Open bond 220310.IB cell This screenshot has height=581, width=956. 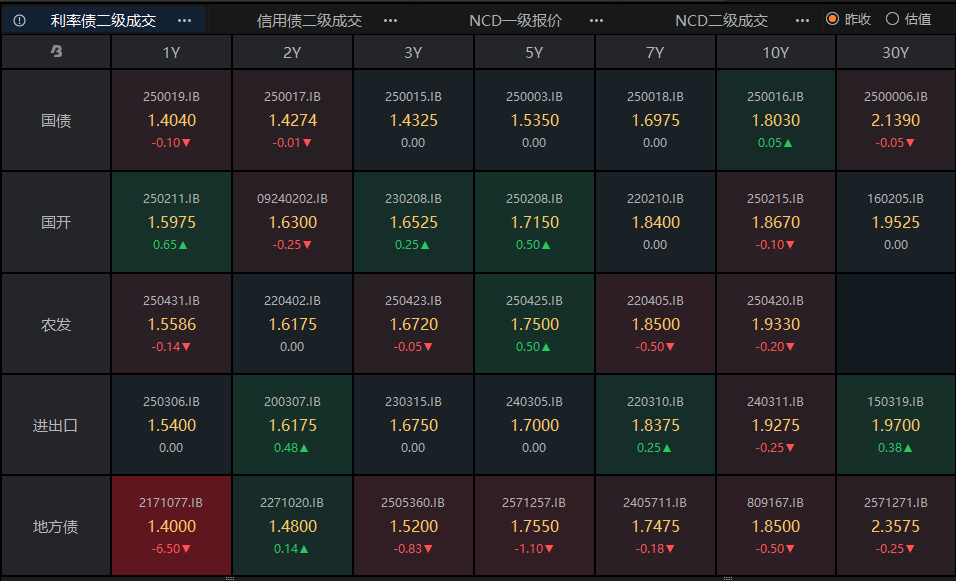pos(655,425)
